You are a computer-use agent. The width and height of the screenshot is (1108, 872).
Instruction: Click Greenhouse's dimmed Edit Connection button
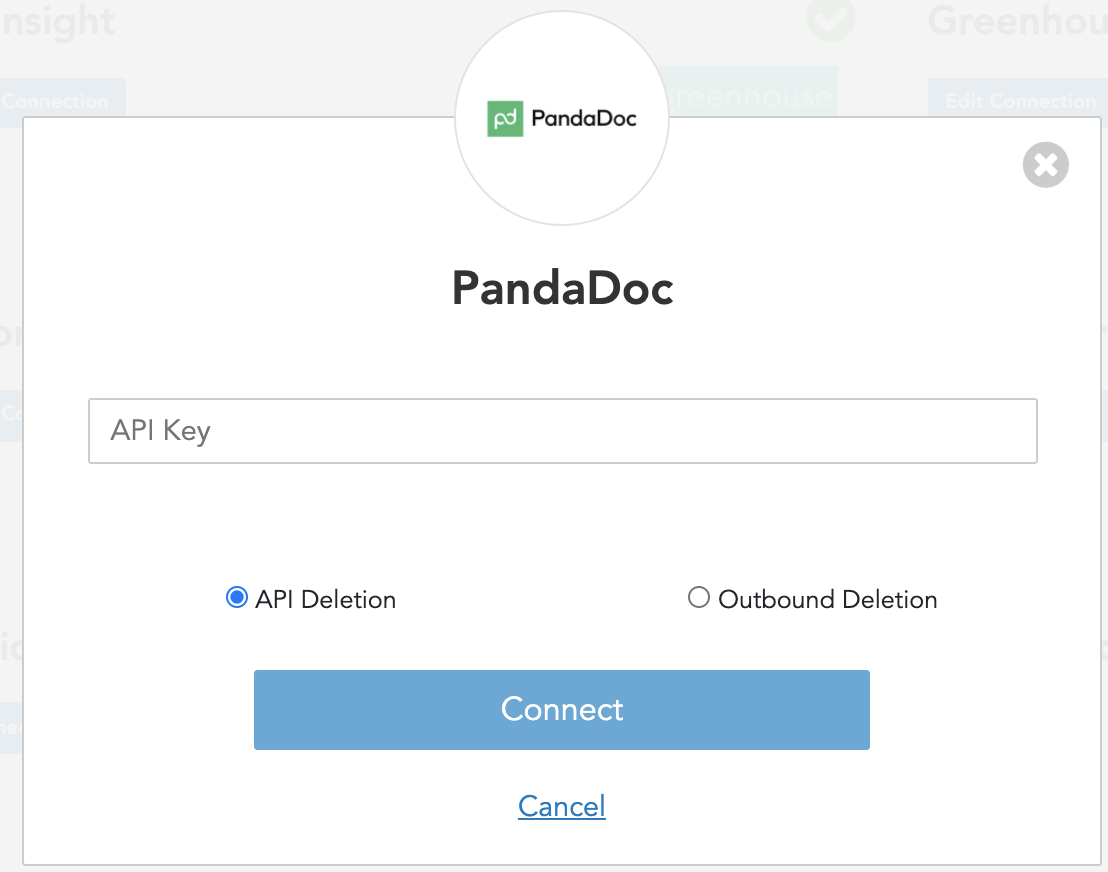tap(1018, 101)
